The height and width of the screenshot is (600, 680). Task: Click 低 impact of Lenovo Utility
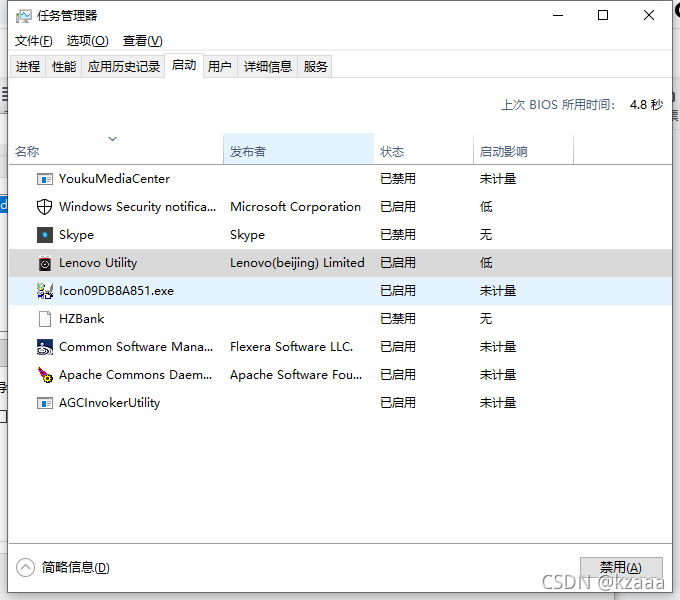[x=486, y=263]
